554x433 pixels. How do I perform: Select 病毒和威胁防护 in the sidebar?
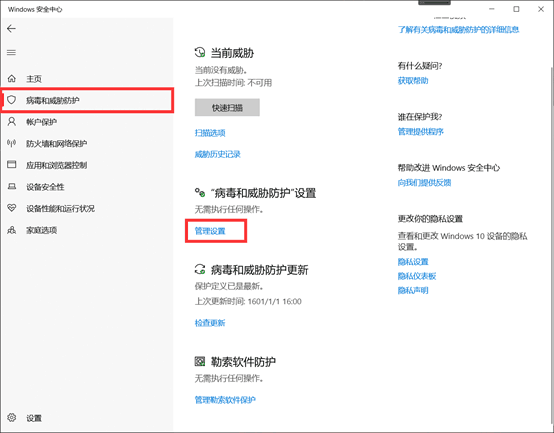pyautogui.click(x=87, y=100)
